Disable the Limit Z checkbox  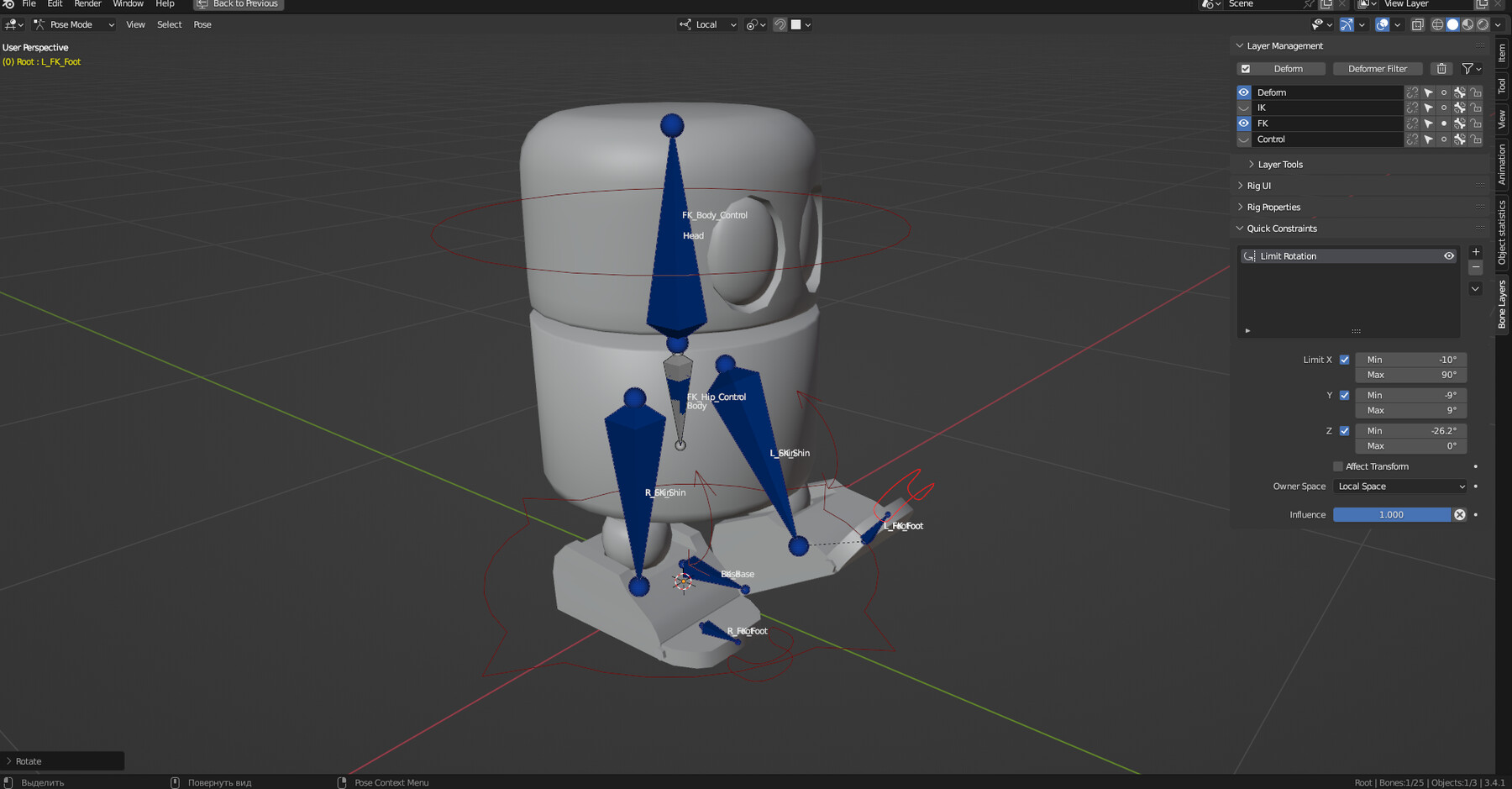1344,430
